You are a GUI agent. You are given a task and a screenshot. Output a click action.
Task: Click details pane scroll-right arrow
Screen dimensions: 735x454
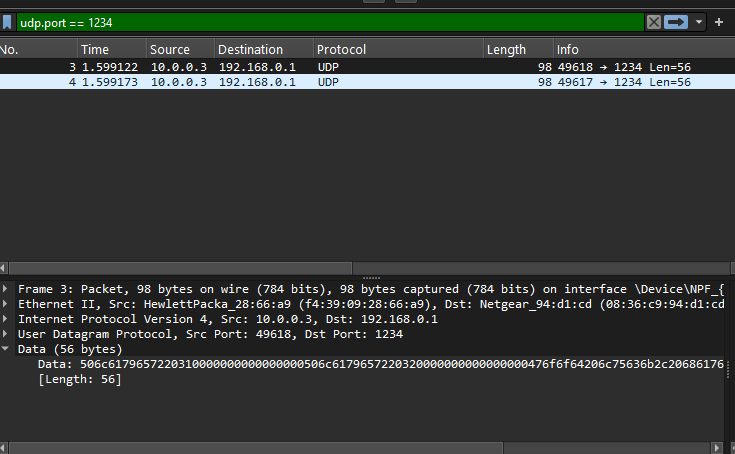[717, 448]
